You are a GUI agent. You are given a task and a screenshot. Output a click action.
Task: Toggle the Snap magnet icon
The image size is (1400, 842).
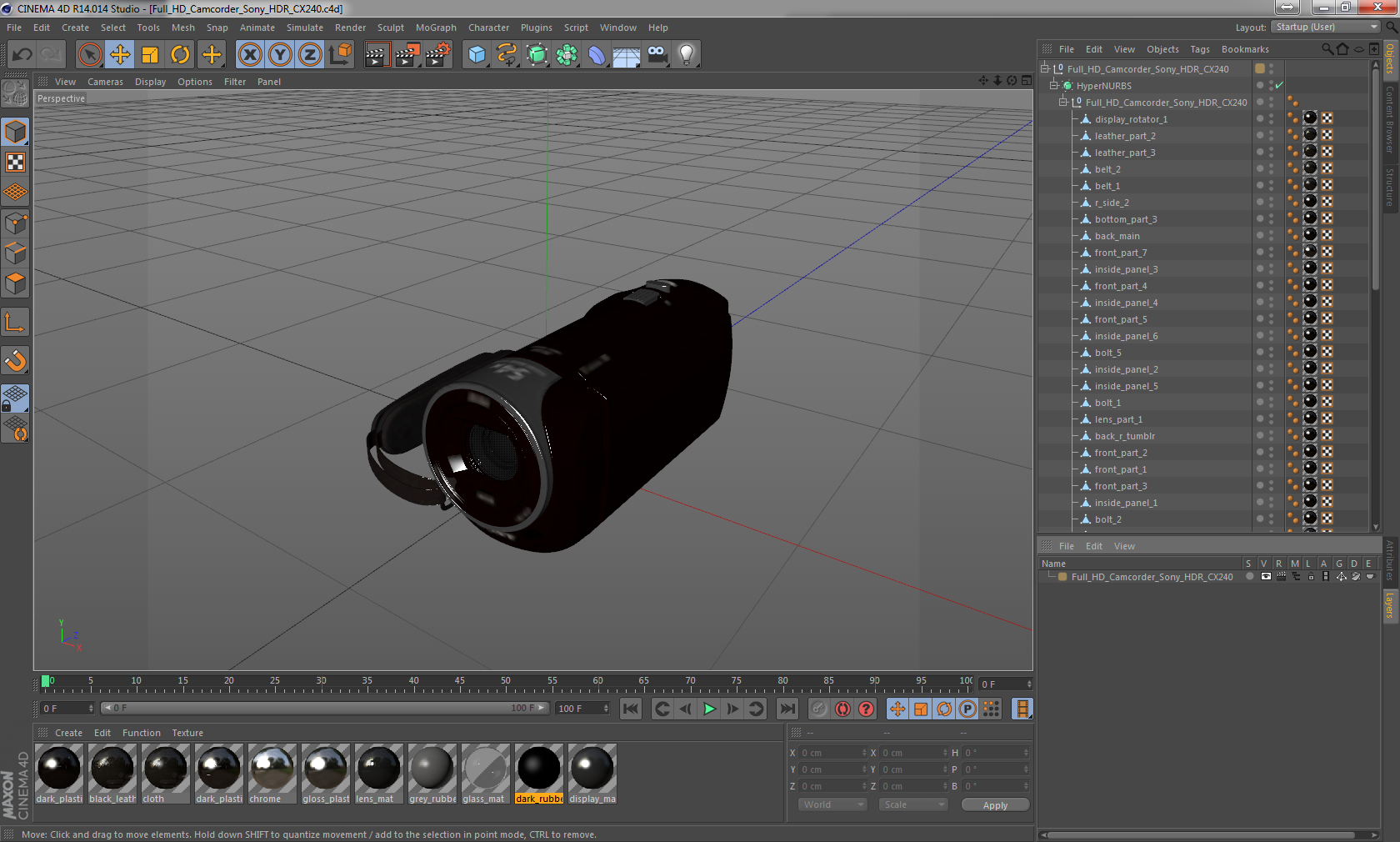click(15, 360)
